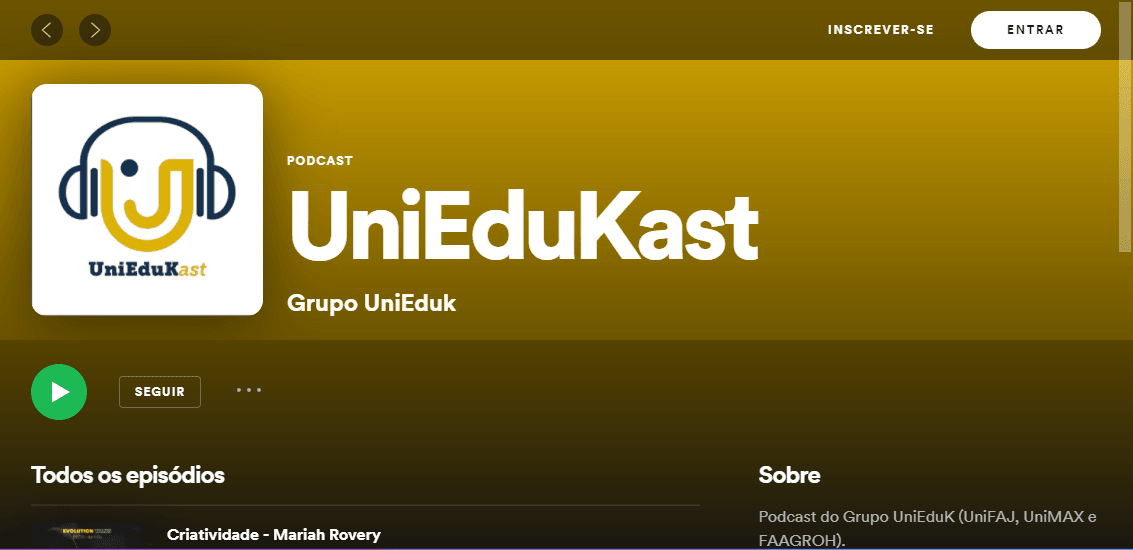Open the Grupo UniEduk publisher name
1133x550 pixels.
(x=371, y=303)
